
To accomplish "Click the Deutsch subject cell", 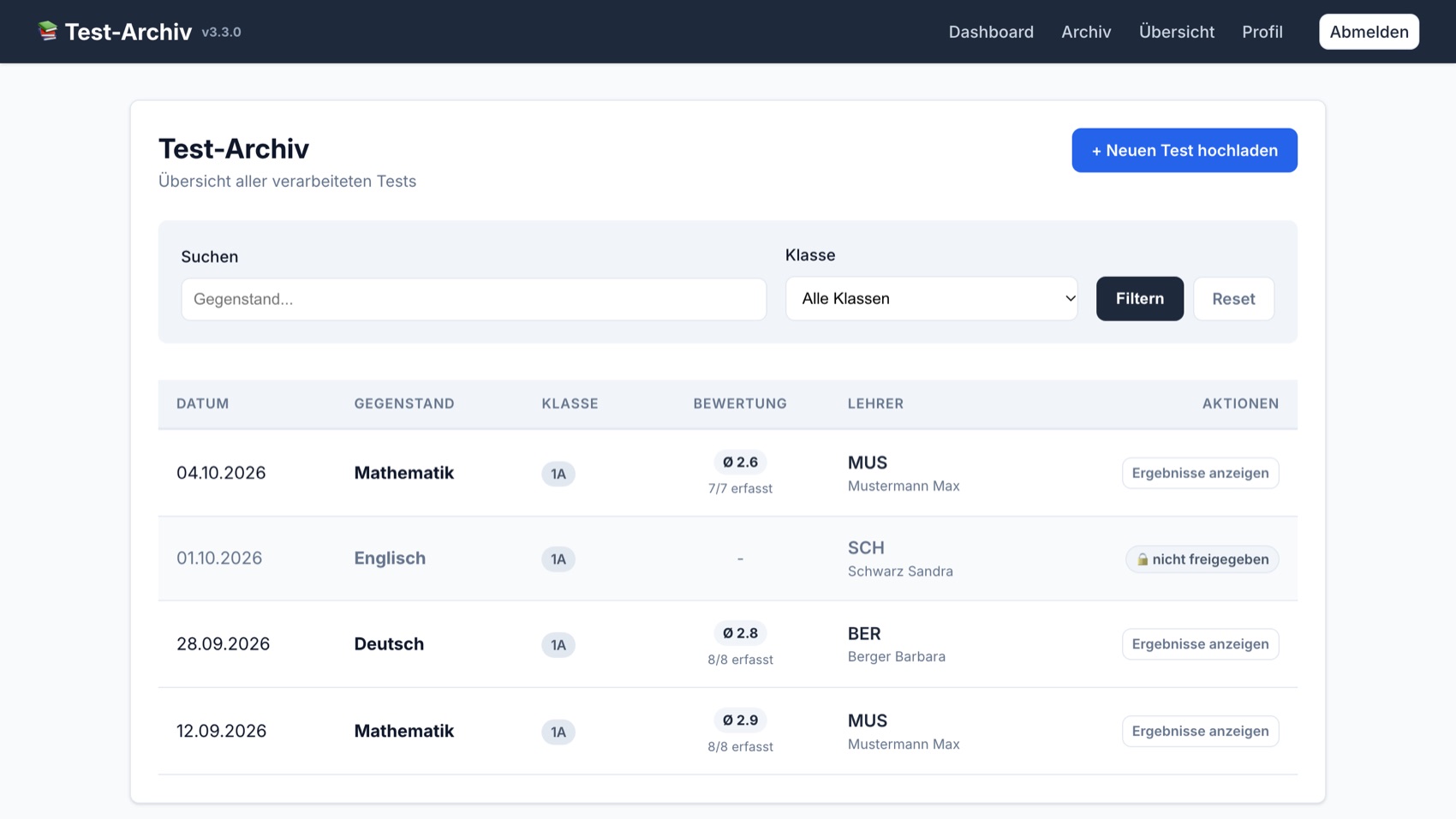I will point(389,644).
